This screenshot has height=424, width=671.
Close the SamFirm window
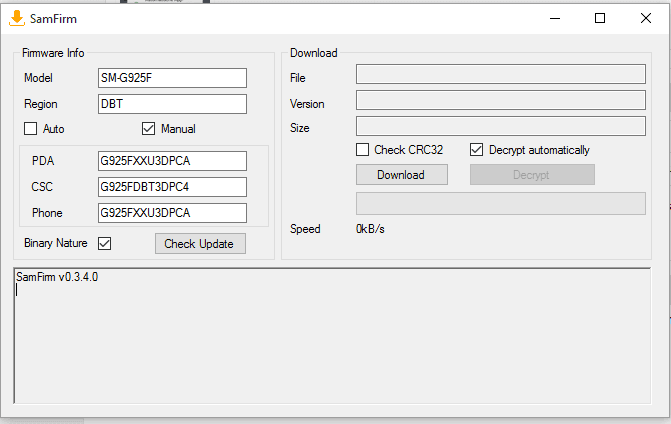point(646,18)
